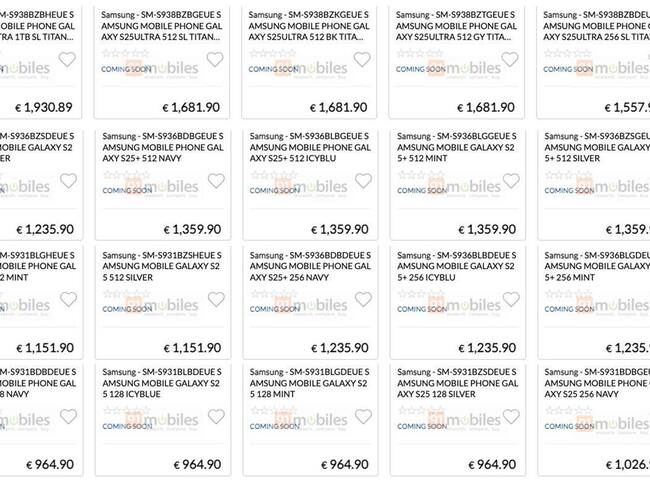Favorite the S25 512 Silver listing

(215, 299)
